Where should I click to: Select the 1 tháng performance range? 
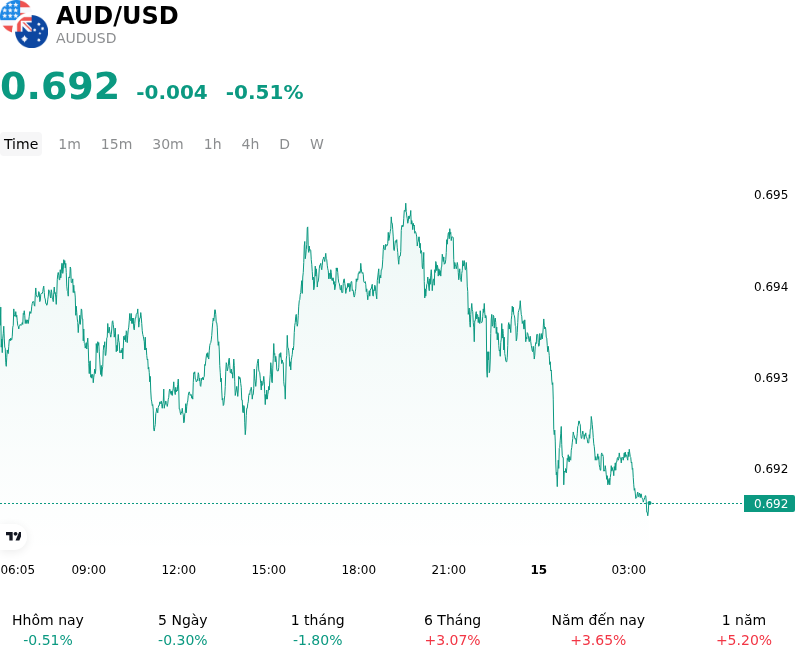point(317,630)
